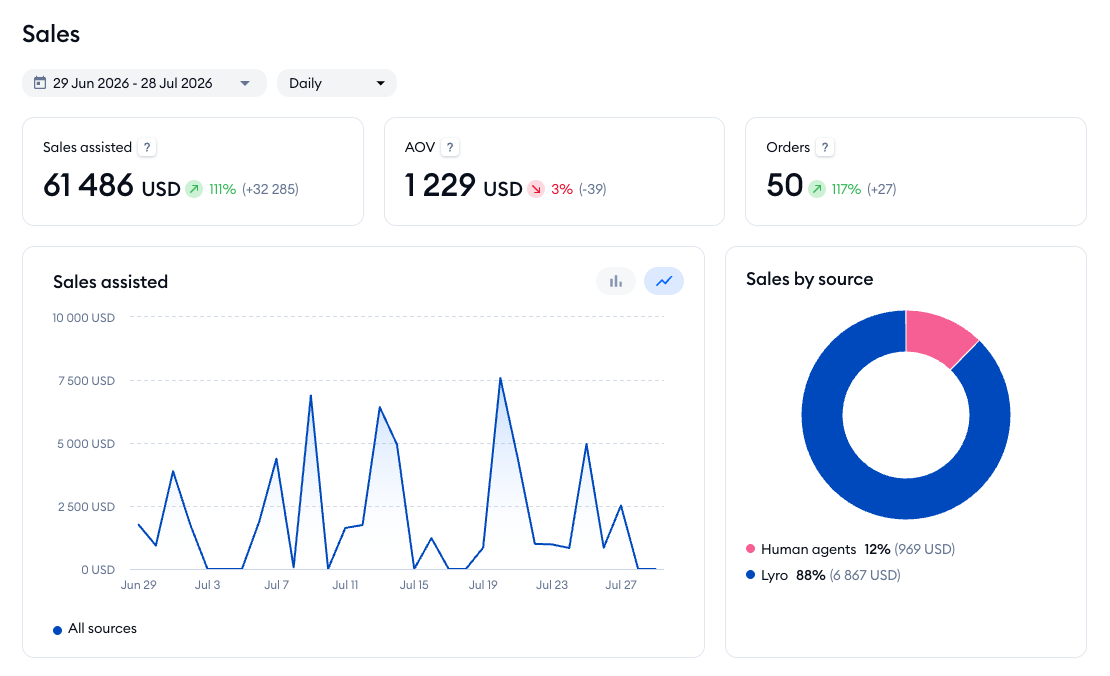Open the date range picker 29 Jun 2026 - 28 Jul 2026

coord(144,83)
